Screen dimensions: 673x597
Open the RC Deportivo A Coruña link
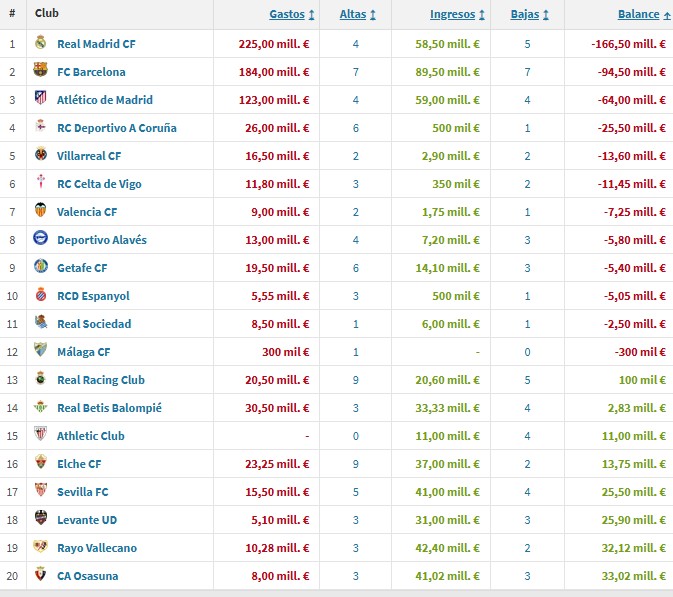[117, 128]
